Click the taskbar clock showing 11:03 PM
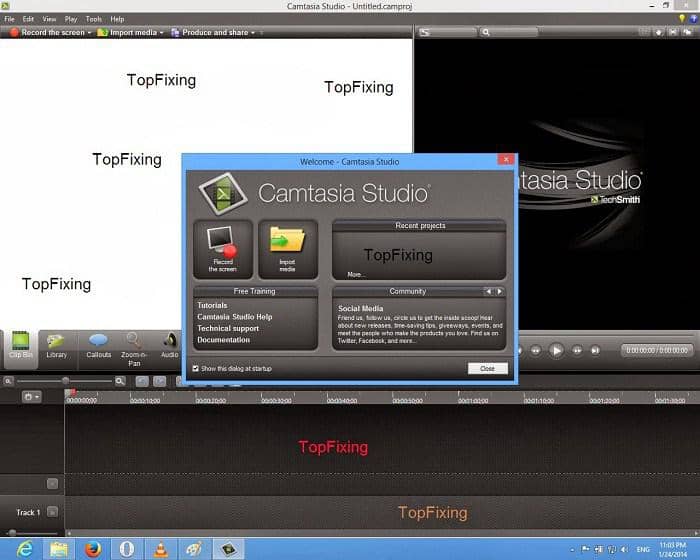 672,549
